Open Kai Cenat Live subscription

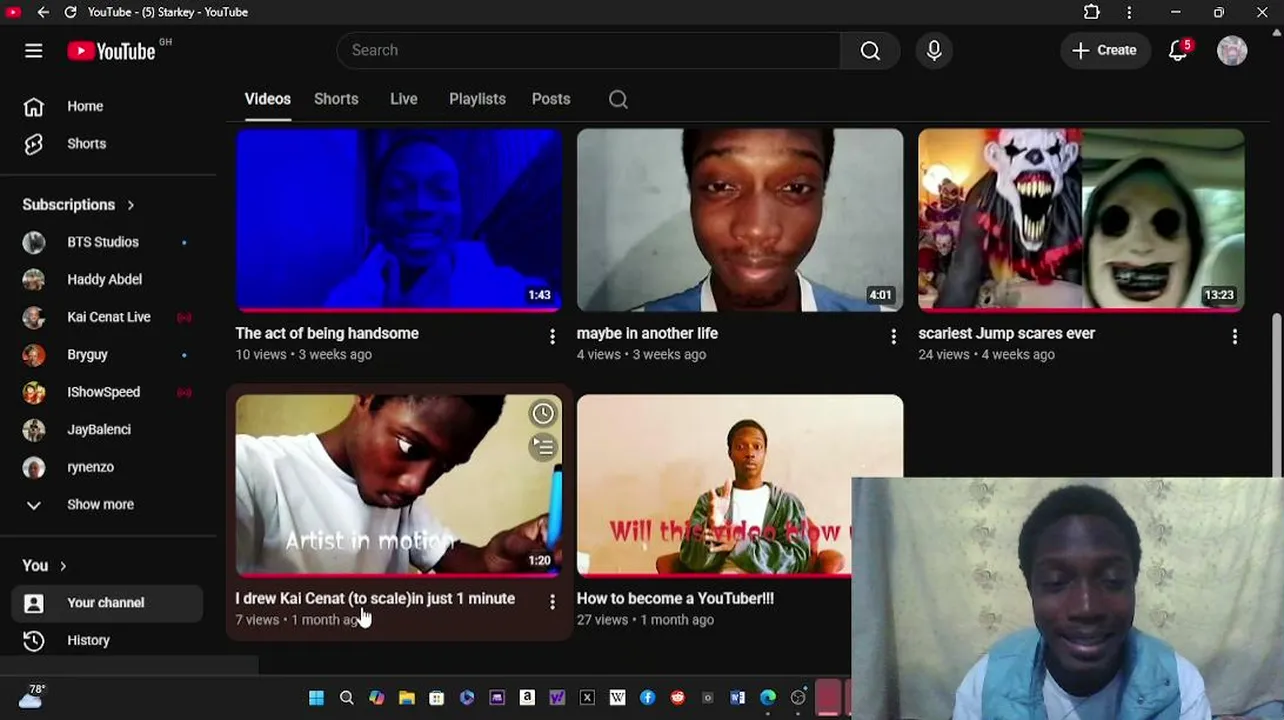click(109, 317)
